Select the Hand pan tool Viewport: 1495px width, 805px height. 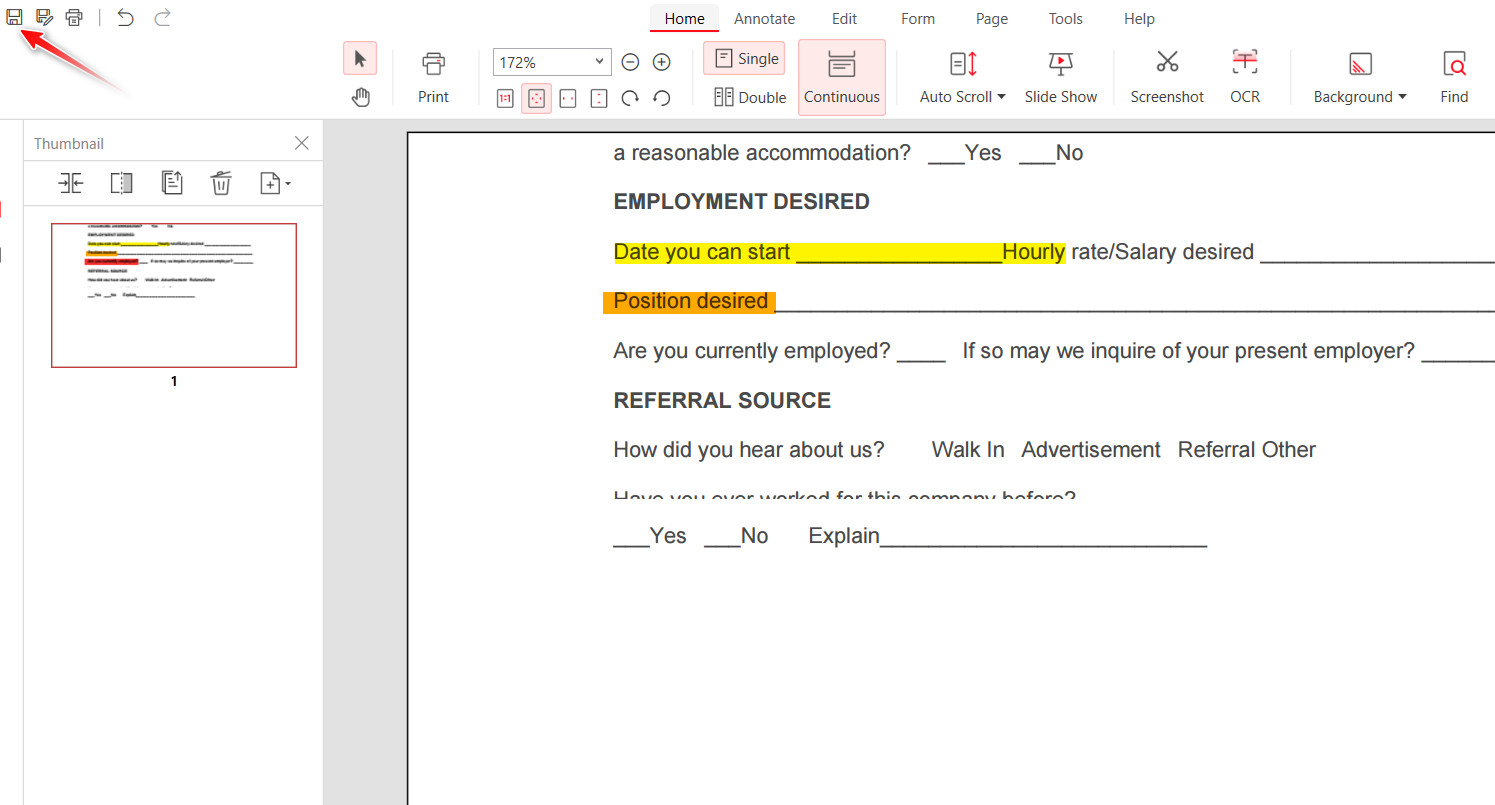360,97
